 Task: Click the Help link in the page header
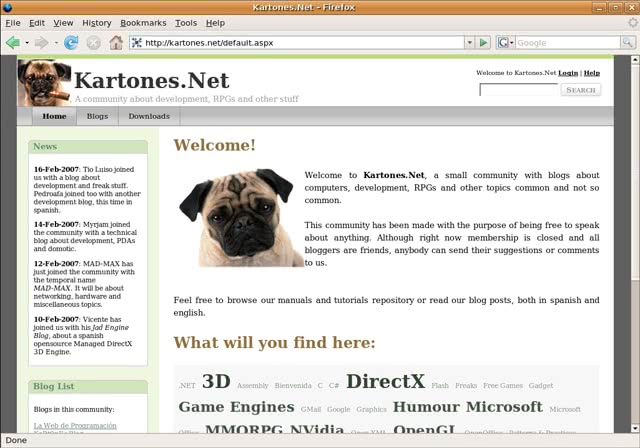[x=591, y=73]
